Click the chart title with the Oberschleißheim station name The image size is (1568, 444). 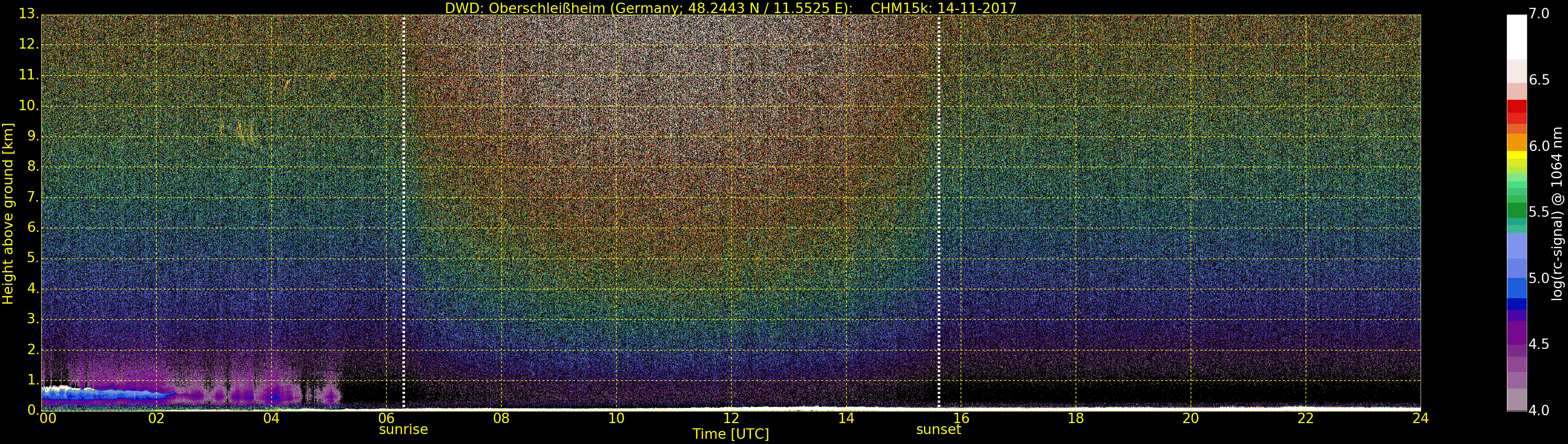[731, 8]
